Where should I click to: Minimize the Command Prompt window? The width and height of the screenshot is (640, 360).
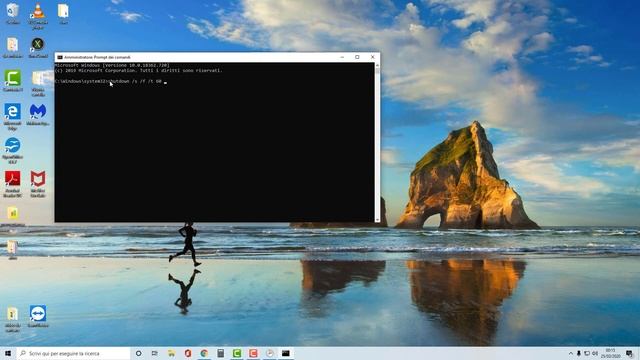(x=342, y=57)
